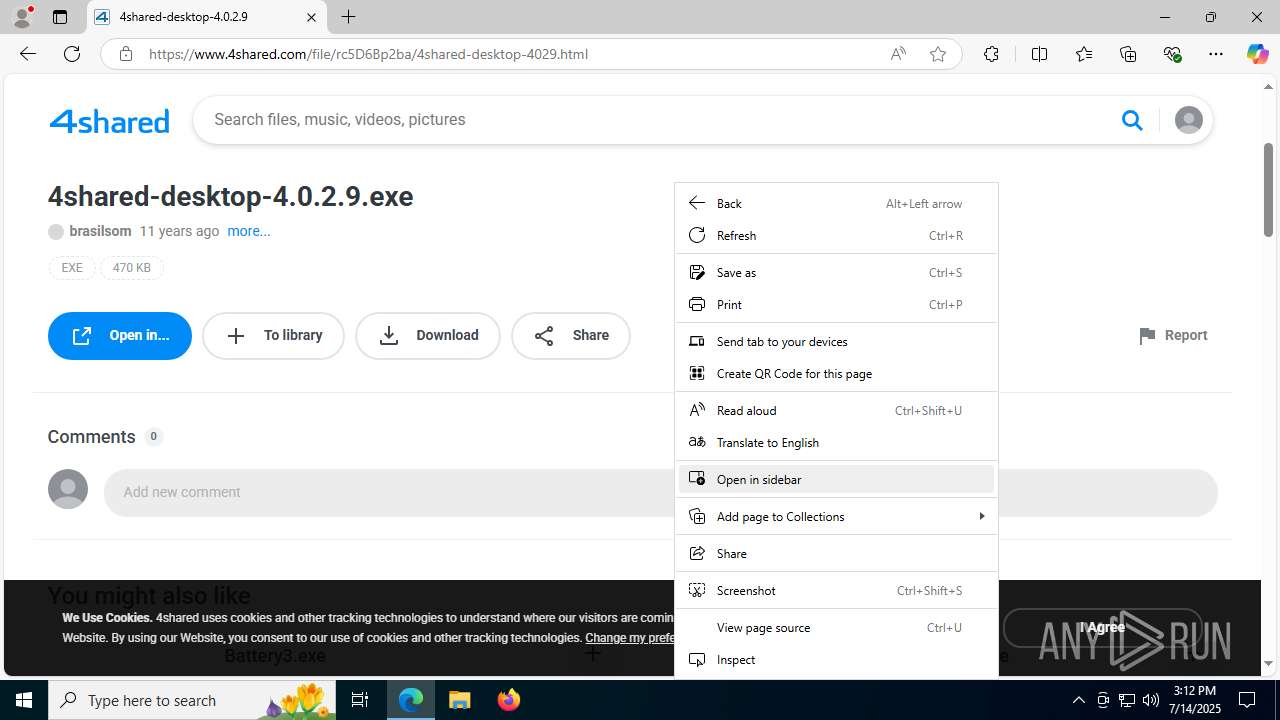View site information with the padlock icon
The height and width of the screenshot is (720, 1280).
(125, 54)
